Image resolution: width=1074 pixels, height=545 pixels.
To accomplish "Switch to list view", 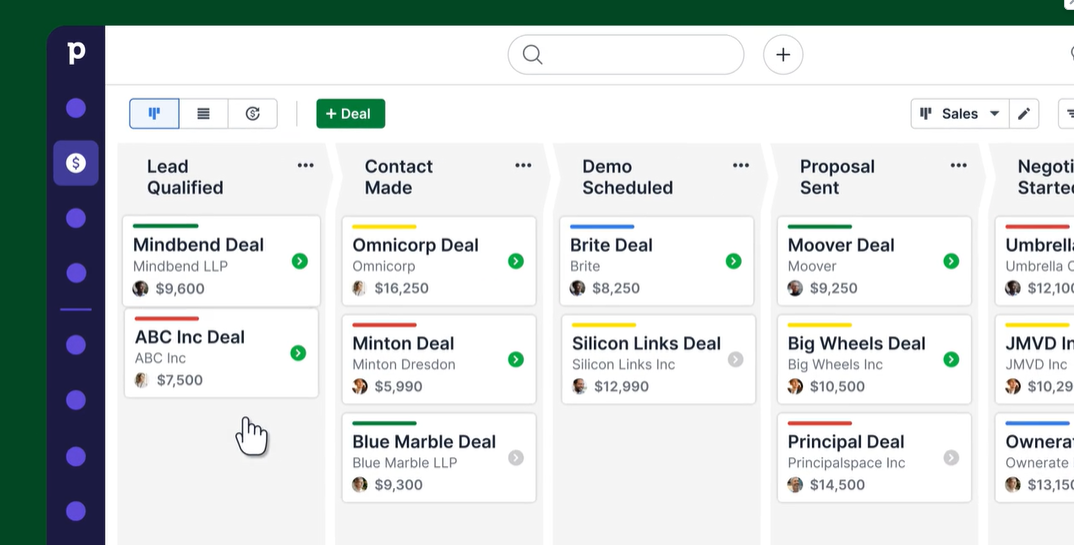I will (x=203, y=114).
